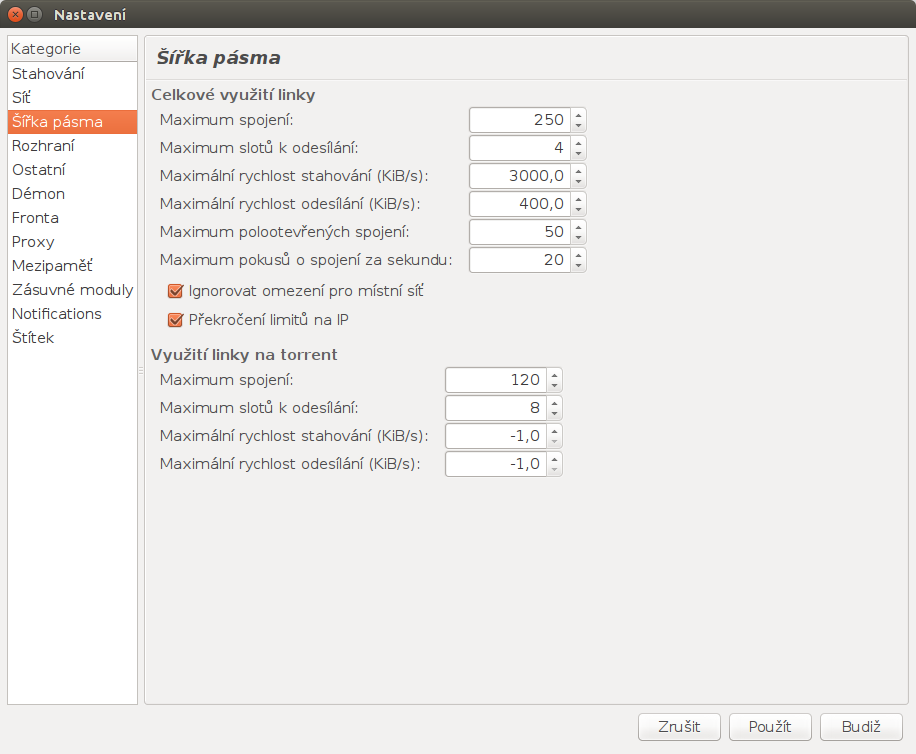916x754 pixels.
Task: Decrease Maximum pokusů o spojení za sekundu
Action: pos(578,265)
